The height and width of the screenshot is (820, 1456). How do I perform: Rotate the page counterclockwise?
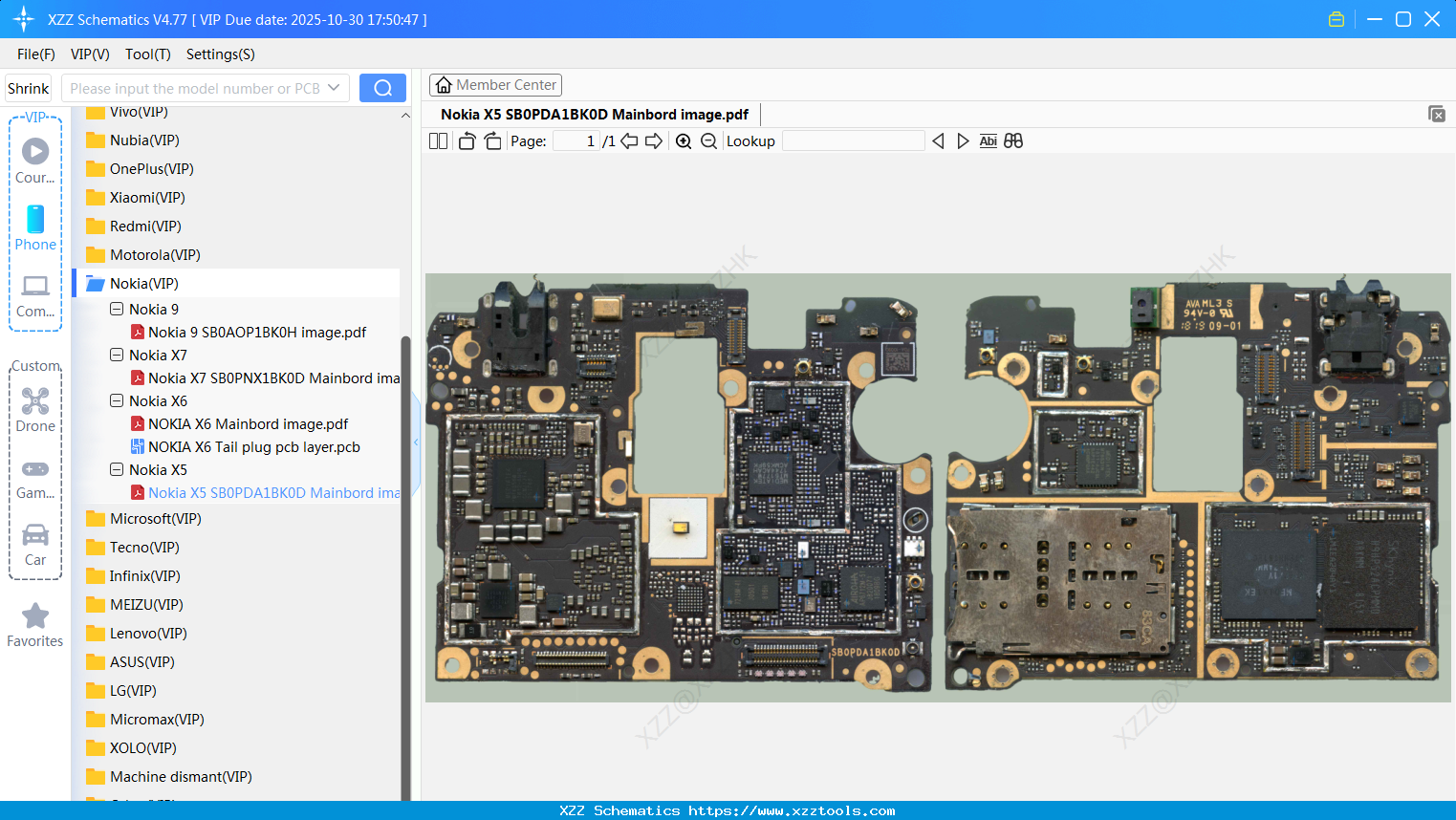[467, 141]
